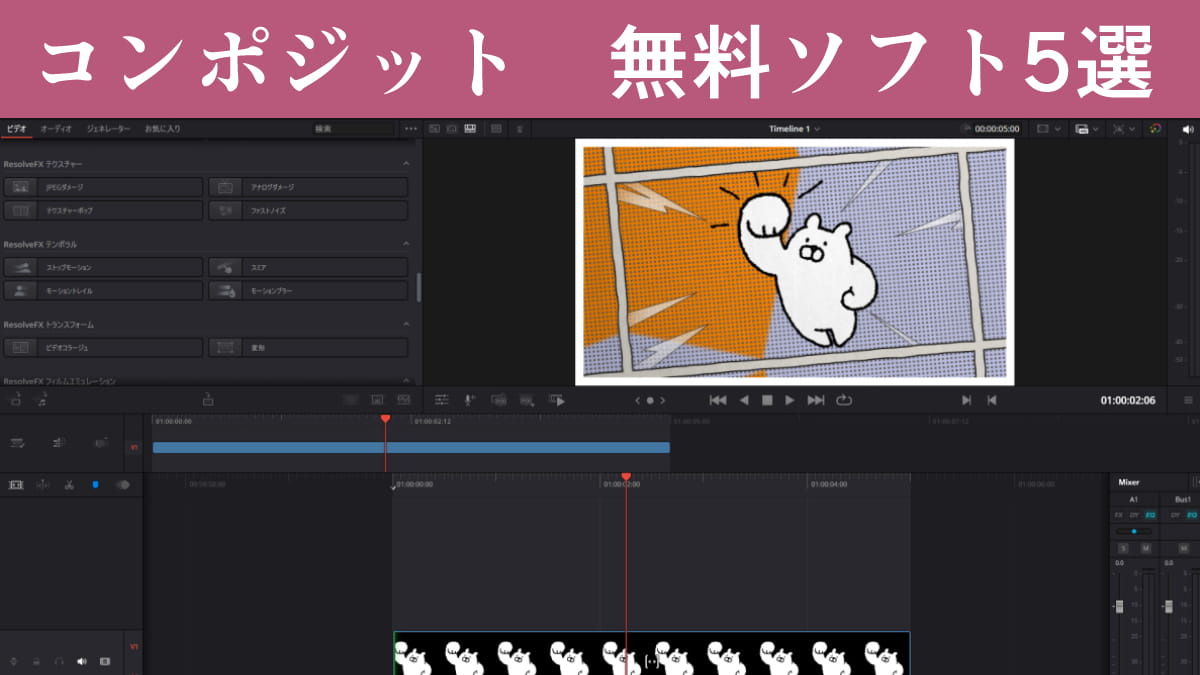Image resolution: width=1200 pixels, height=675 pixels.
Task: Click the 検索 search field
Action: coord(352,129)
